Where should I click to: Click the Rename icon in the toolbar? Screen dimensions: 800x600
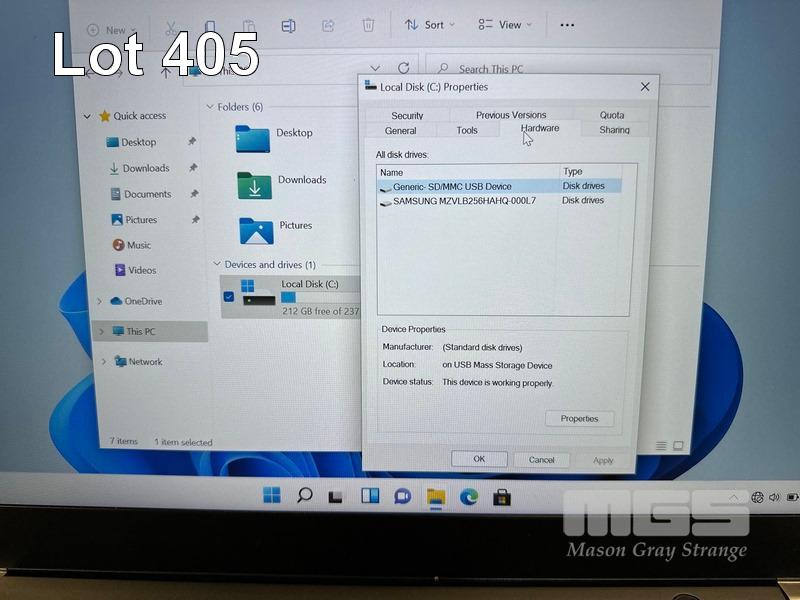click(288, 25)
